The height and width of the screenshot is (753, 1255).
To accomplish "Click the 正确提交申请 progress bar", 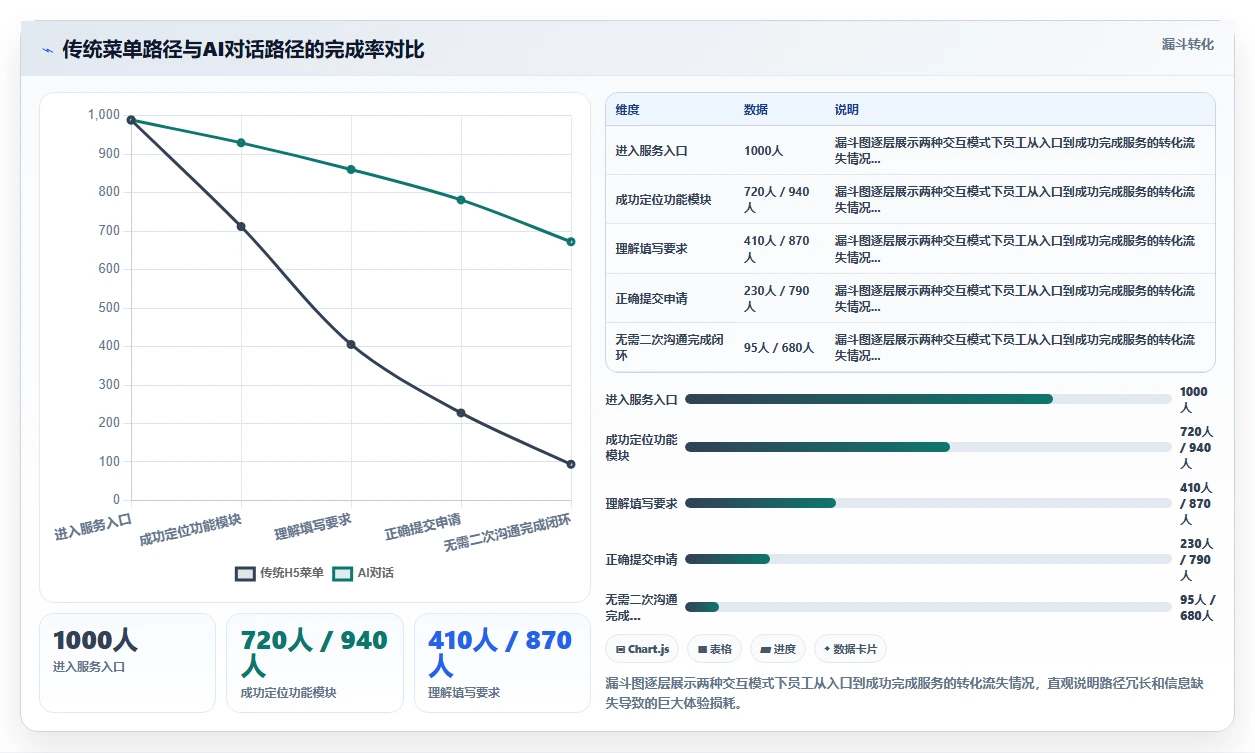I will pyautogui.click(x=928, y=559).
